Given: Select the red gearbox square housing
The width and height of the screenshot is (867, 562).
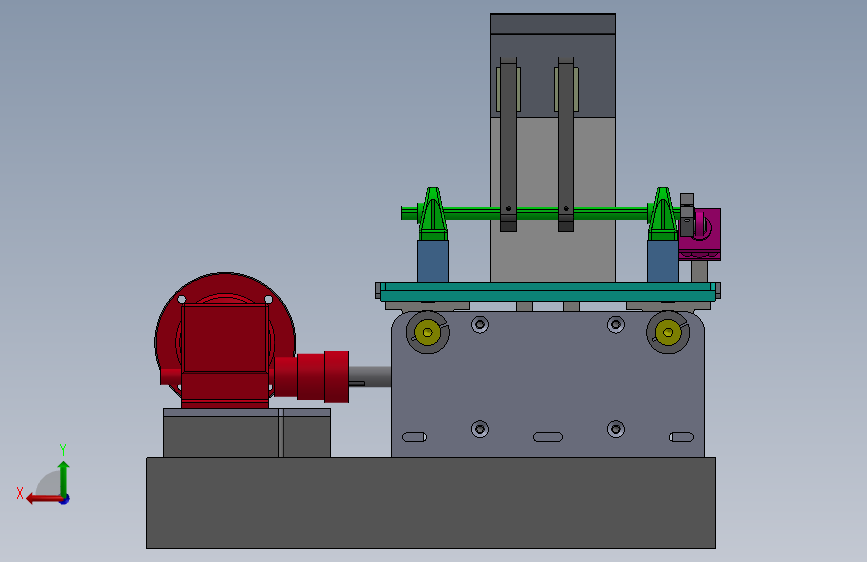Looking at the screenshot, I should click(x=224, y=338).
